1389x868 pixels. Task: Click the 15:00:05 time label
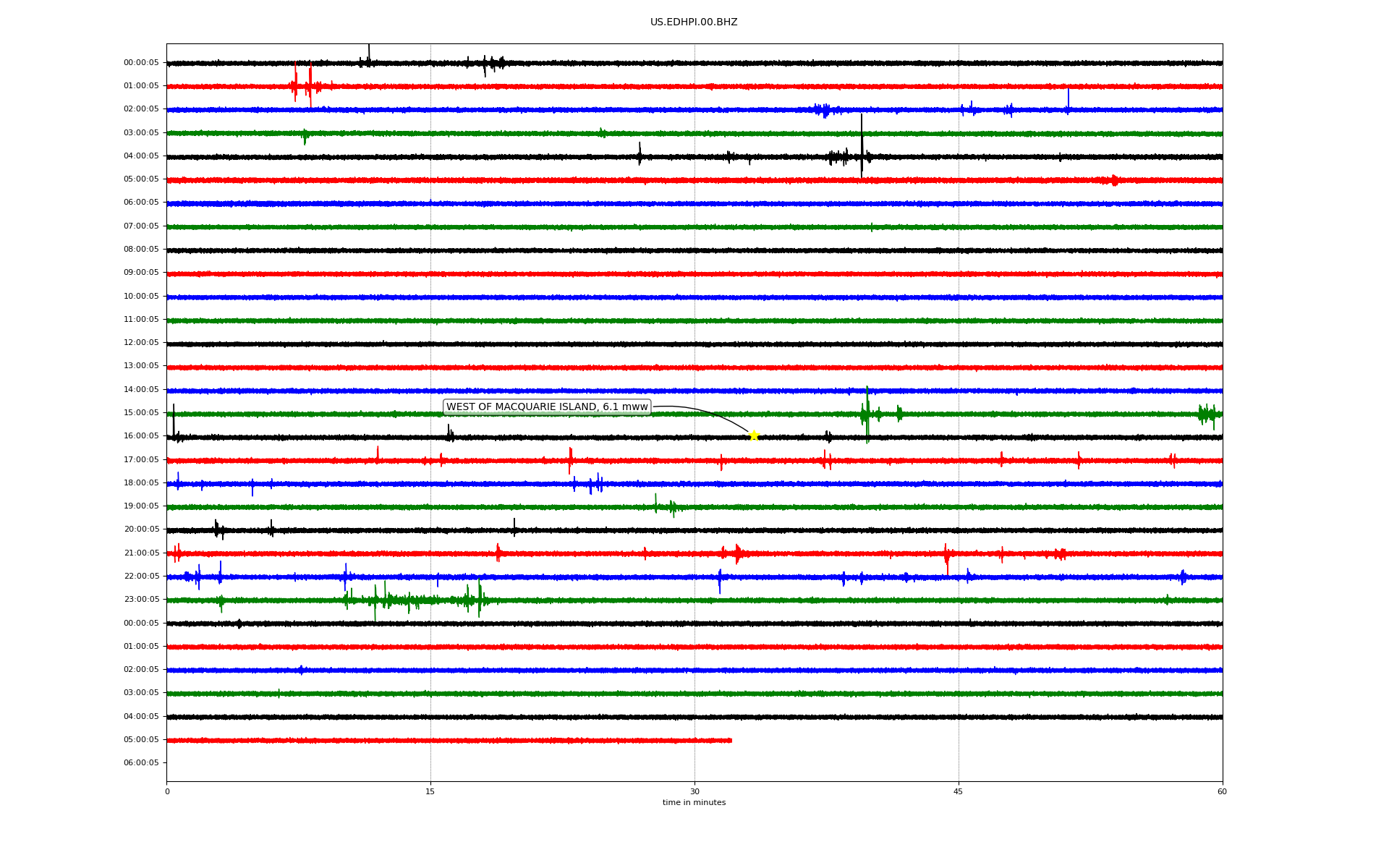[141, 413]
